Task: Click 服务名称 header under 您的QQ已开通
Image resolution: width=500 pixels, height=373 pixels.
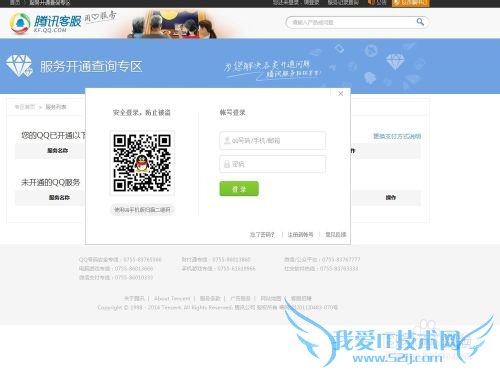Action: (x=58, y=151)
